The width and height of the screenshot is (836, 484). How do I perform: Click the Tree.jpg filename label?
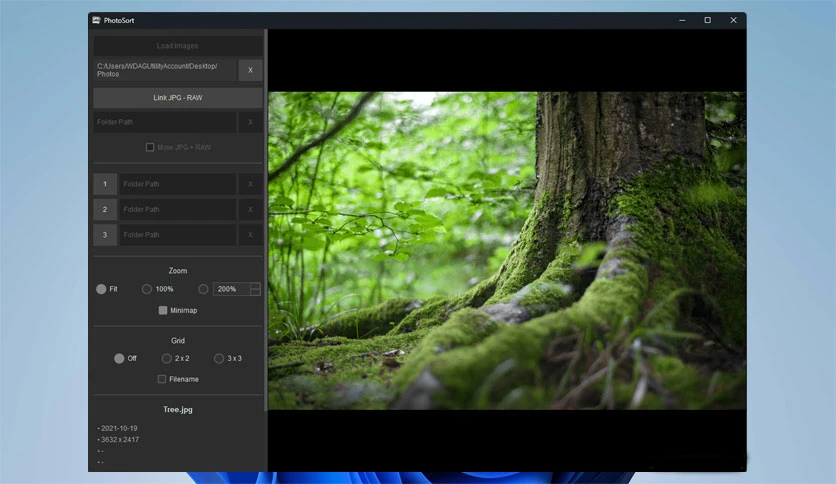click(178, 409)
